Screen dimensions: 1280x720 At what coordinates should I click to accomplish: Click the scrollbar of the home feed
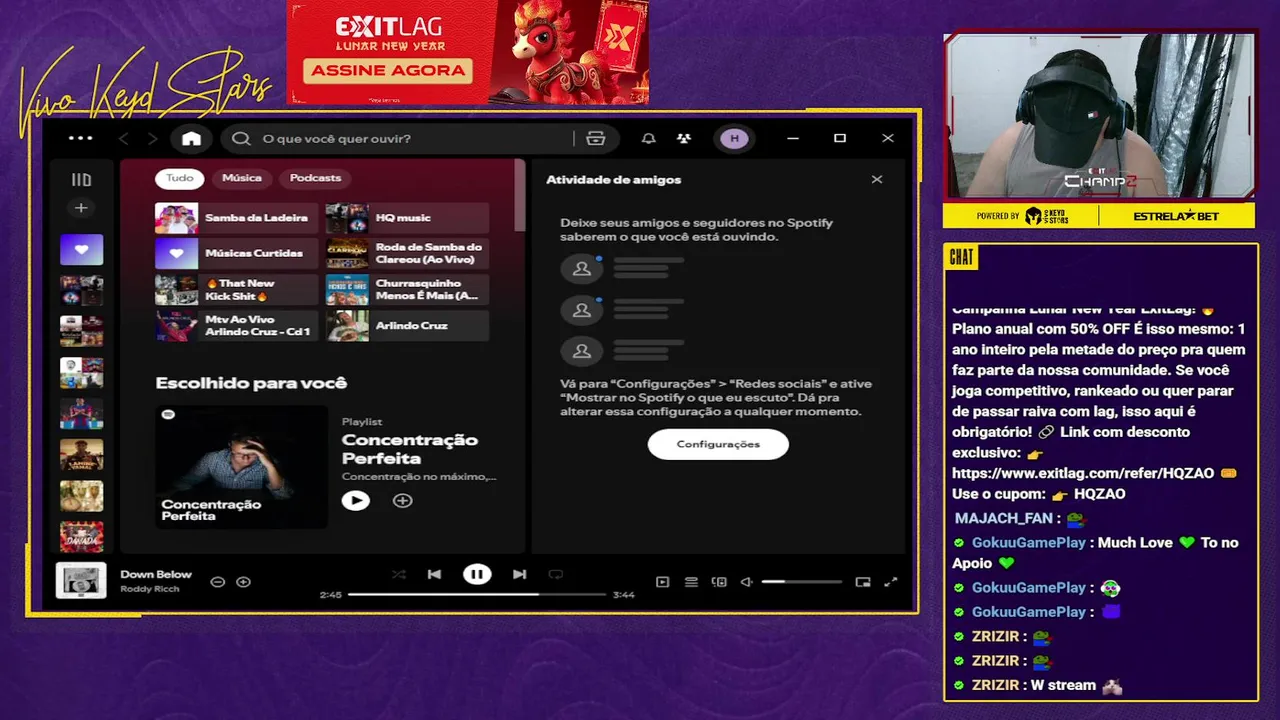[x=519, y=195]
